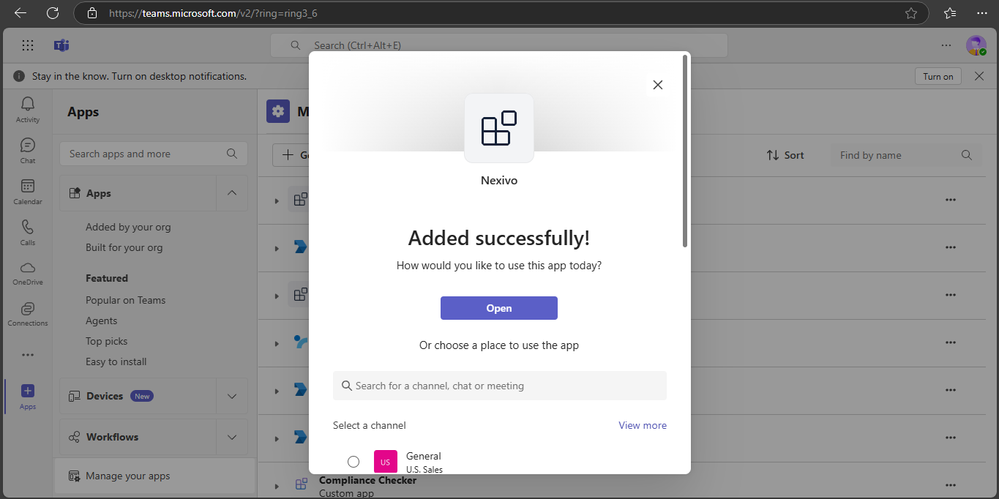Expand the Workflows section chevron
999x499 pixels.
tap(232, 437)
